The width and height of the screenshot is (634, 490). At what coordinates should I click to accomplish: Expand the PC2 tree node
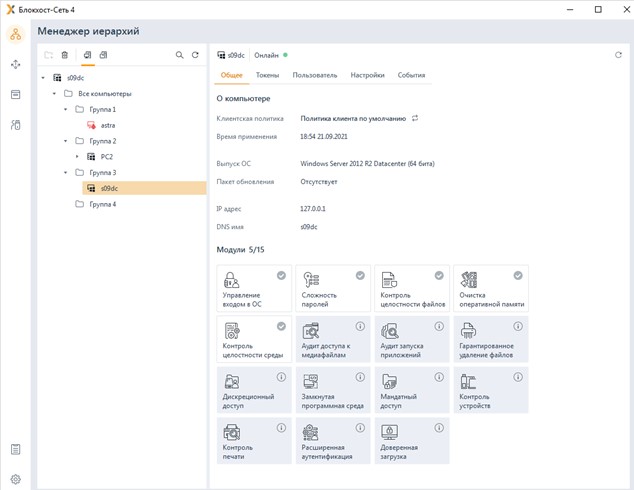(x=78, y=156)
